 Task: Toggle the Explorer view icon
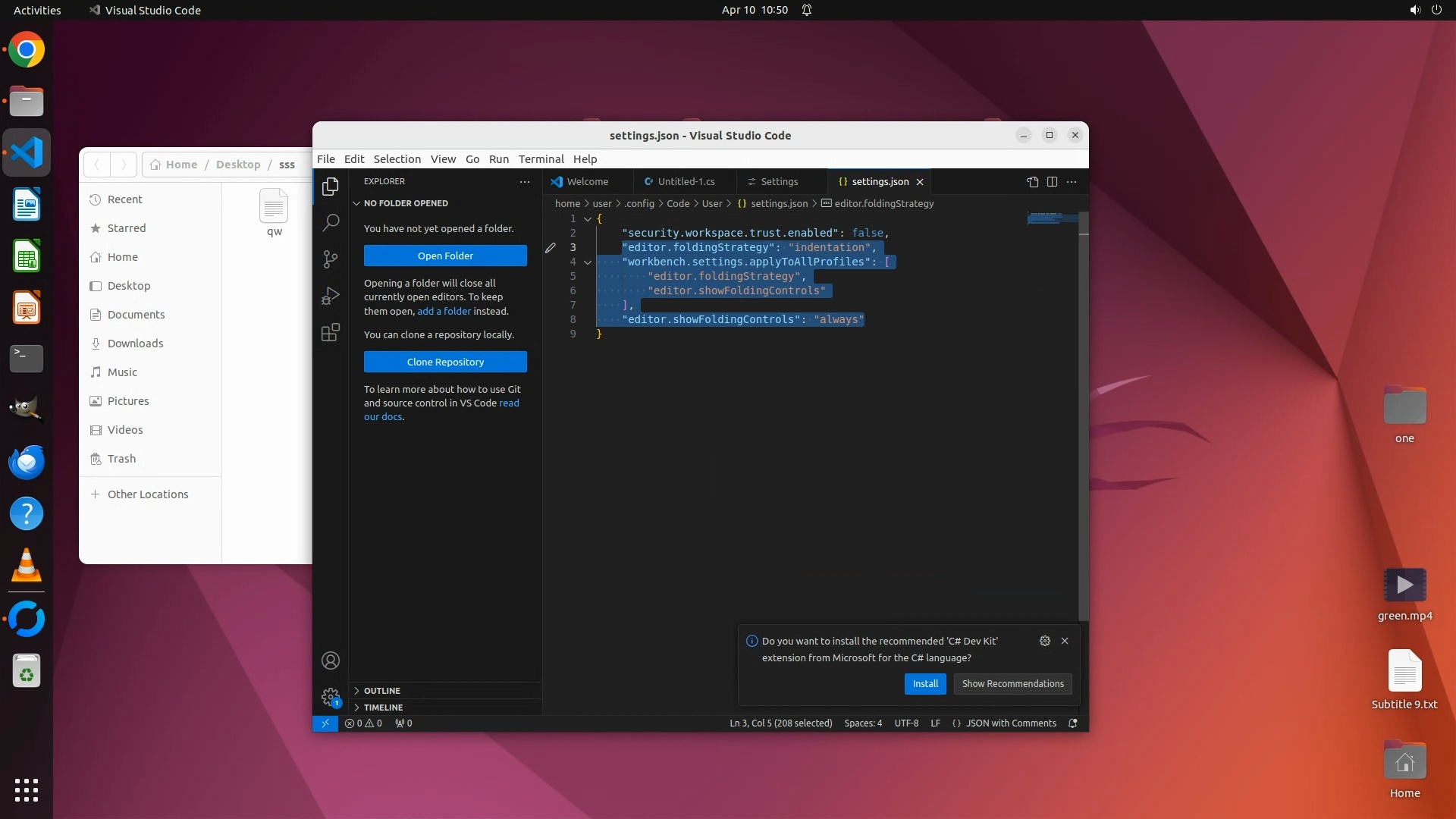331,187
